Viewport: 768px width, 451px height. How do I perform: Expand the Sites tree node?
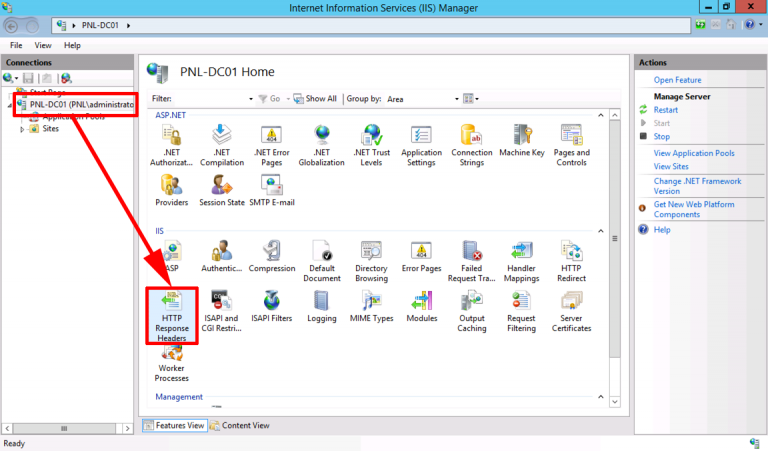[22, 129]
